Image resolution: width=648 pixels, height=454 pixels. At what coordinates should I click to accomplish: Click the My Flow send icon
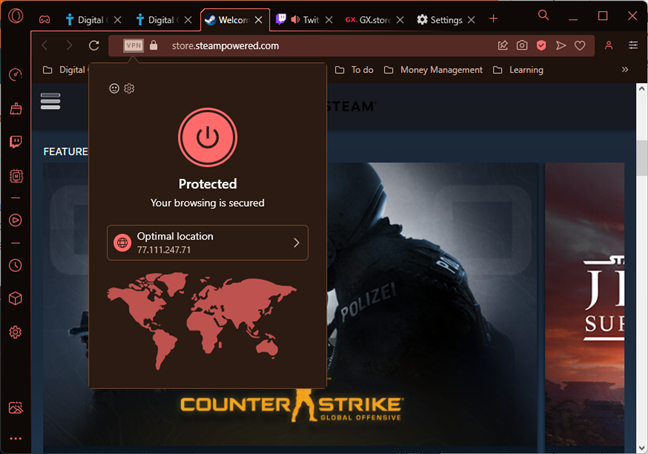[560, 45]
